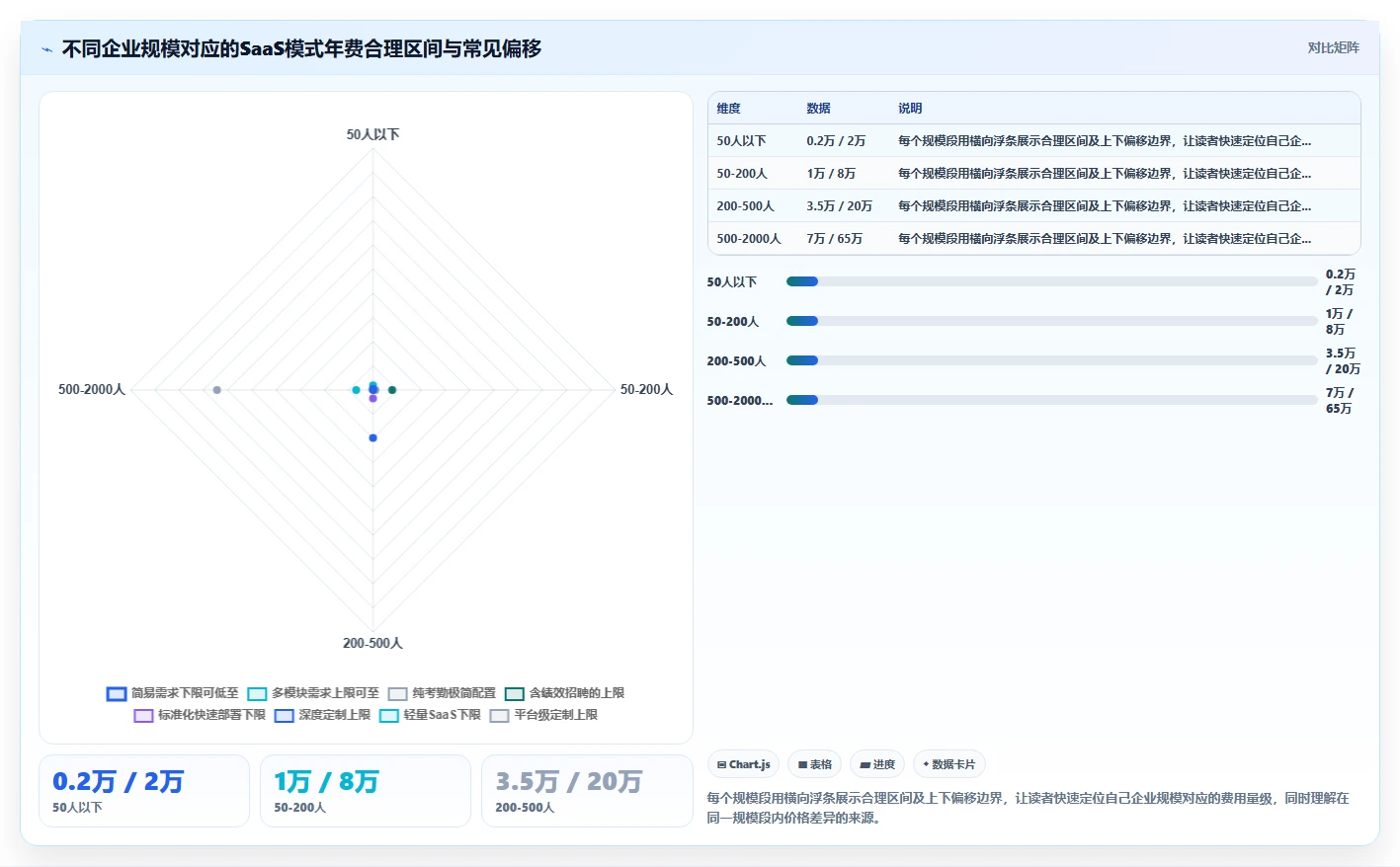The image size is (1400, 867).
Task: Click progress value 0.2万 / 2万
Action: (x=1341, y=281)
